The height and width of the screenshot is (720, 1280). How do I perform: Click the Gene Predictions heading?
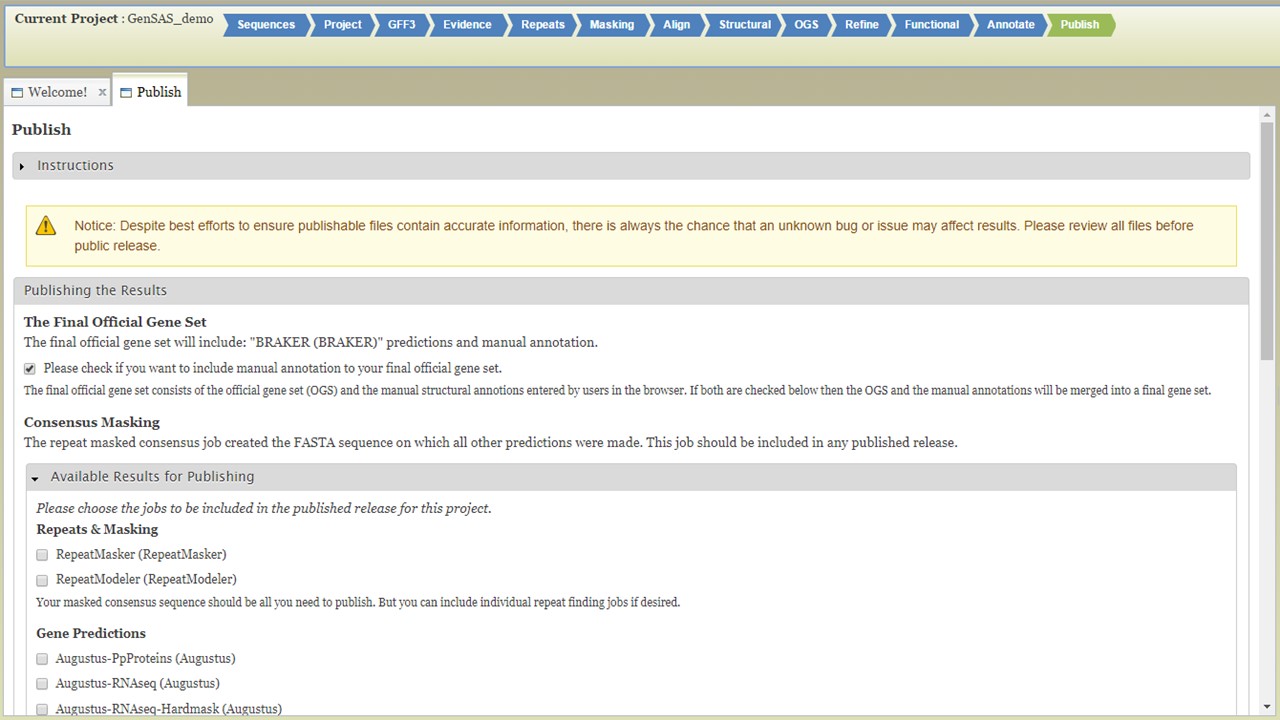91,633
